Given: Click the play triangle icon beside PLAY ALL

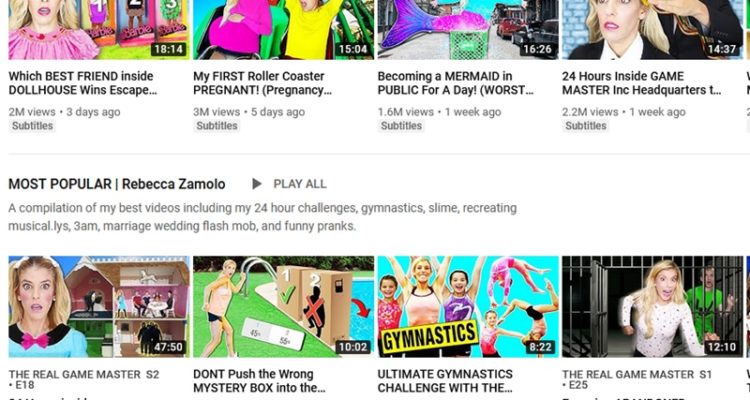Looking at the screenshot, I should click(257, 184).
